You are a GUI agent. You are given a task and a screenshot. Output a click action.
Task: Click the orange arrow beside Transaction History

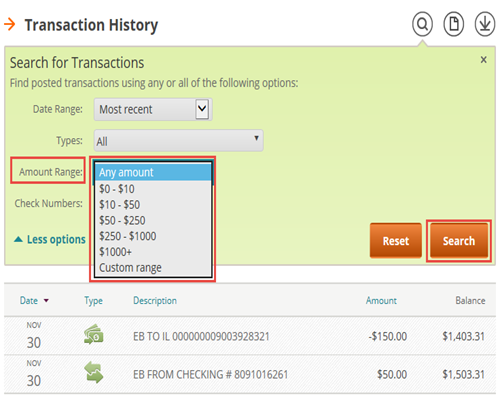[10, 24]
